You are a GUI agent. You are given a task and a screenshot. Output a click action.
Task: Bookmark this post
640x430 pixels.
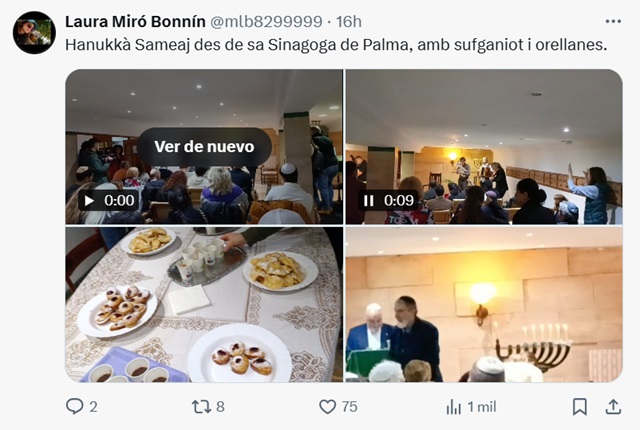coord(580,406)
